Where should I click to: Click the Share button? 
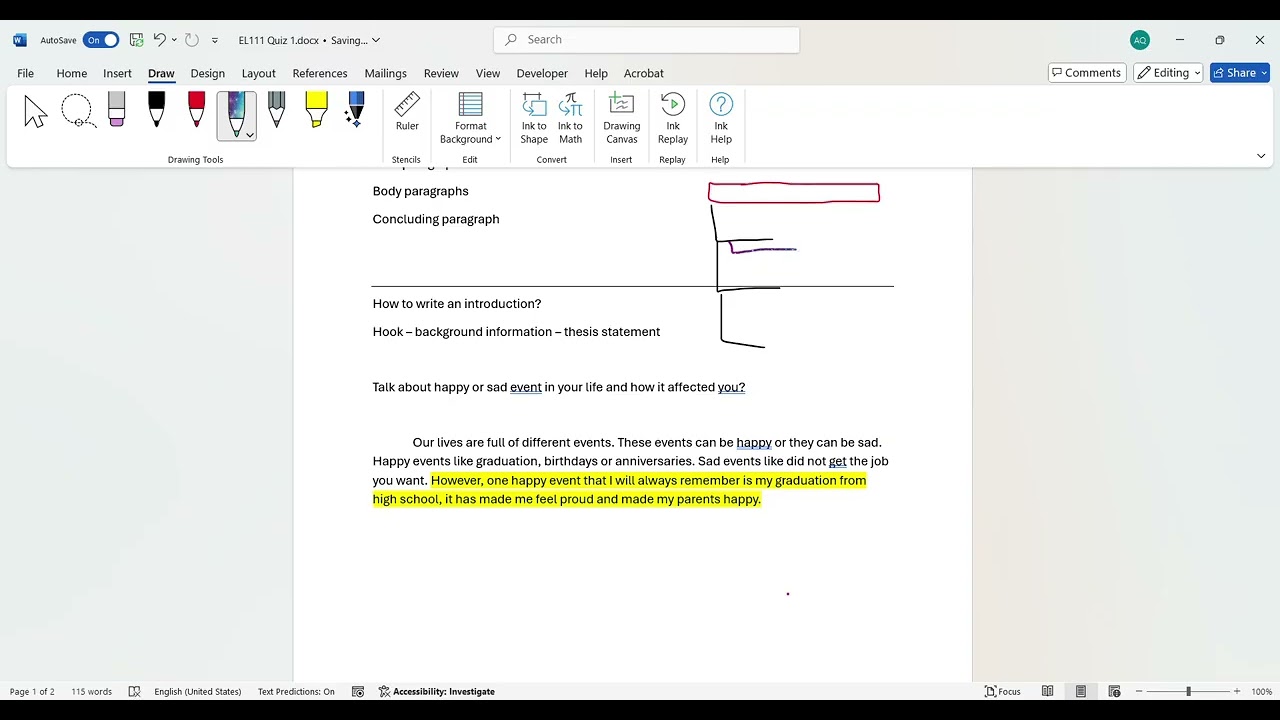[x=1240, y=73]
